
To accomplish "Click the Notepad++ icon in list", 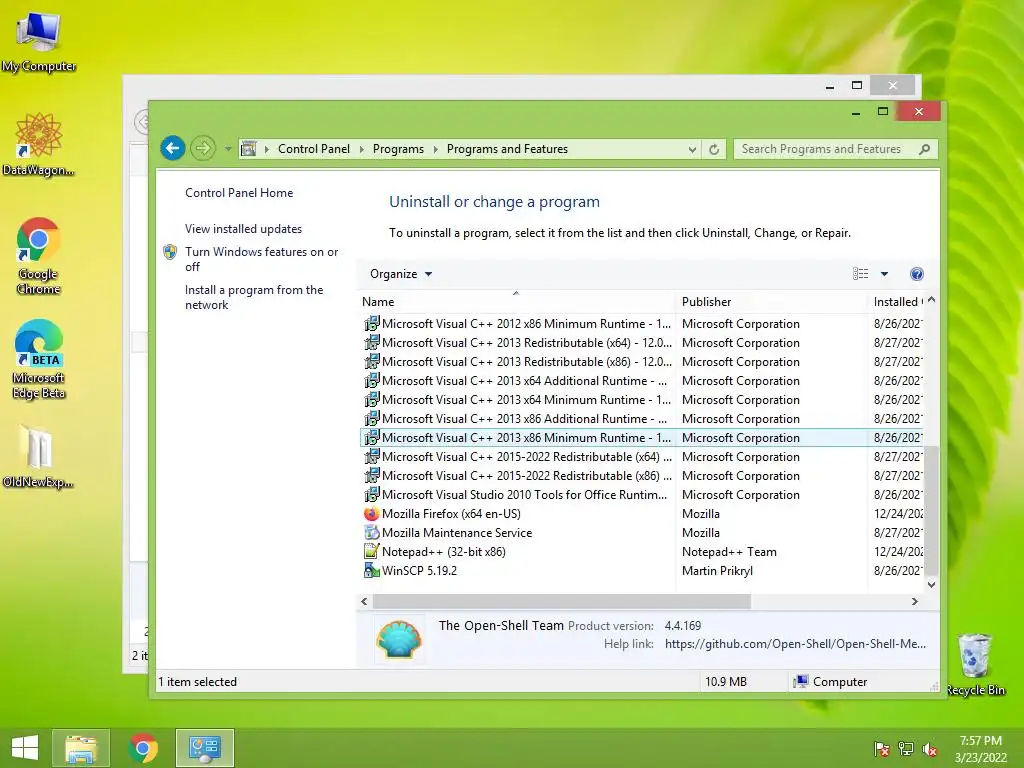I will coord(372,552).
